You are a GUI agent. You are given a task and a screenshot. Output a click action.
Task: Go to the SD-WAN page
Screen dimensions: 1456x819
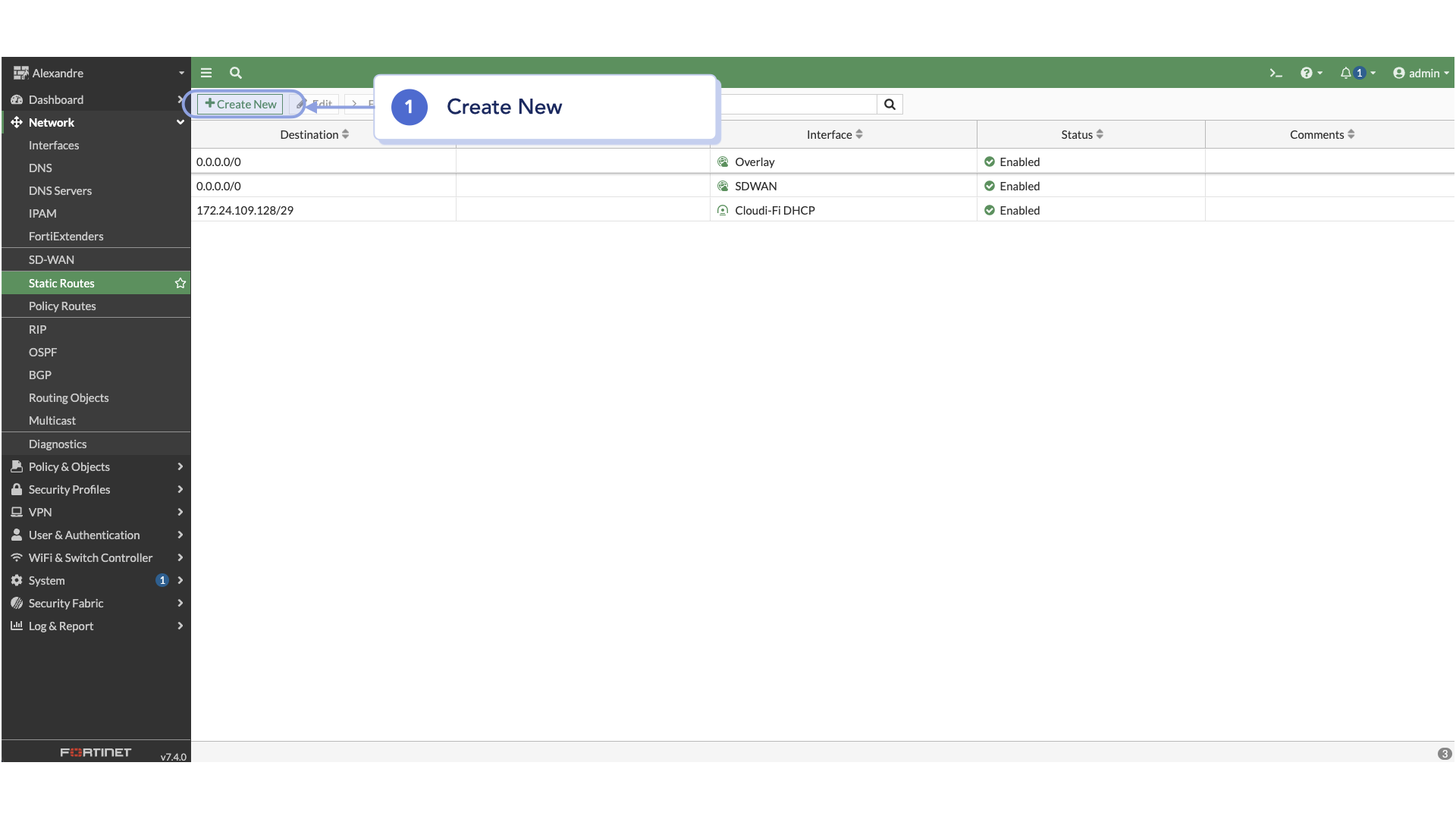(x=52, y=260)
